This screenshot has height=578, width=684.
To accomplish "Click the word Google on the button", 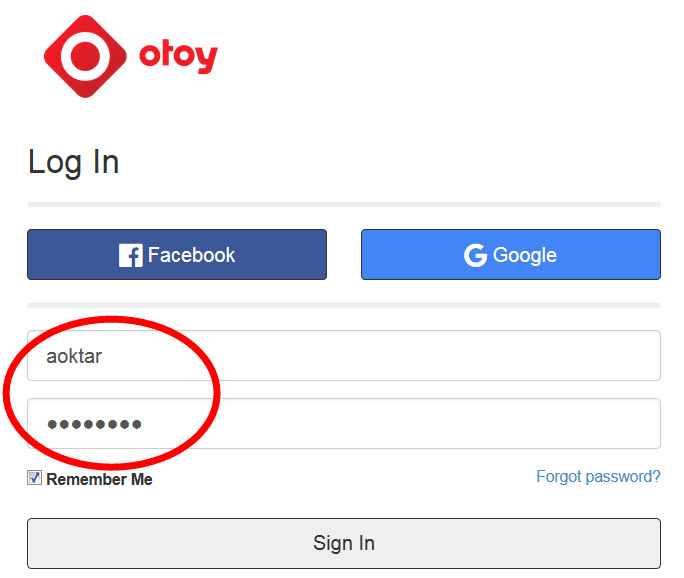I will point(525,255).
